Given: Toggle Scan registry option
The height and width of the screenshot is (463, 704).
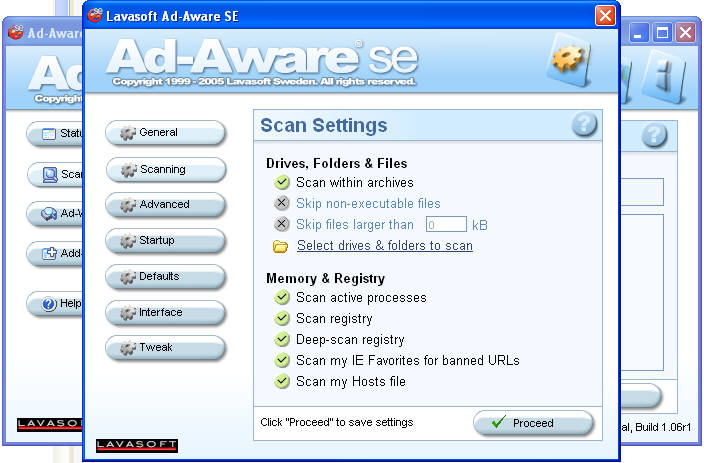Looking at the screenshot, I should click(282, 318).
